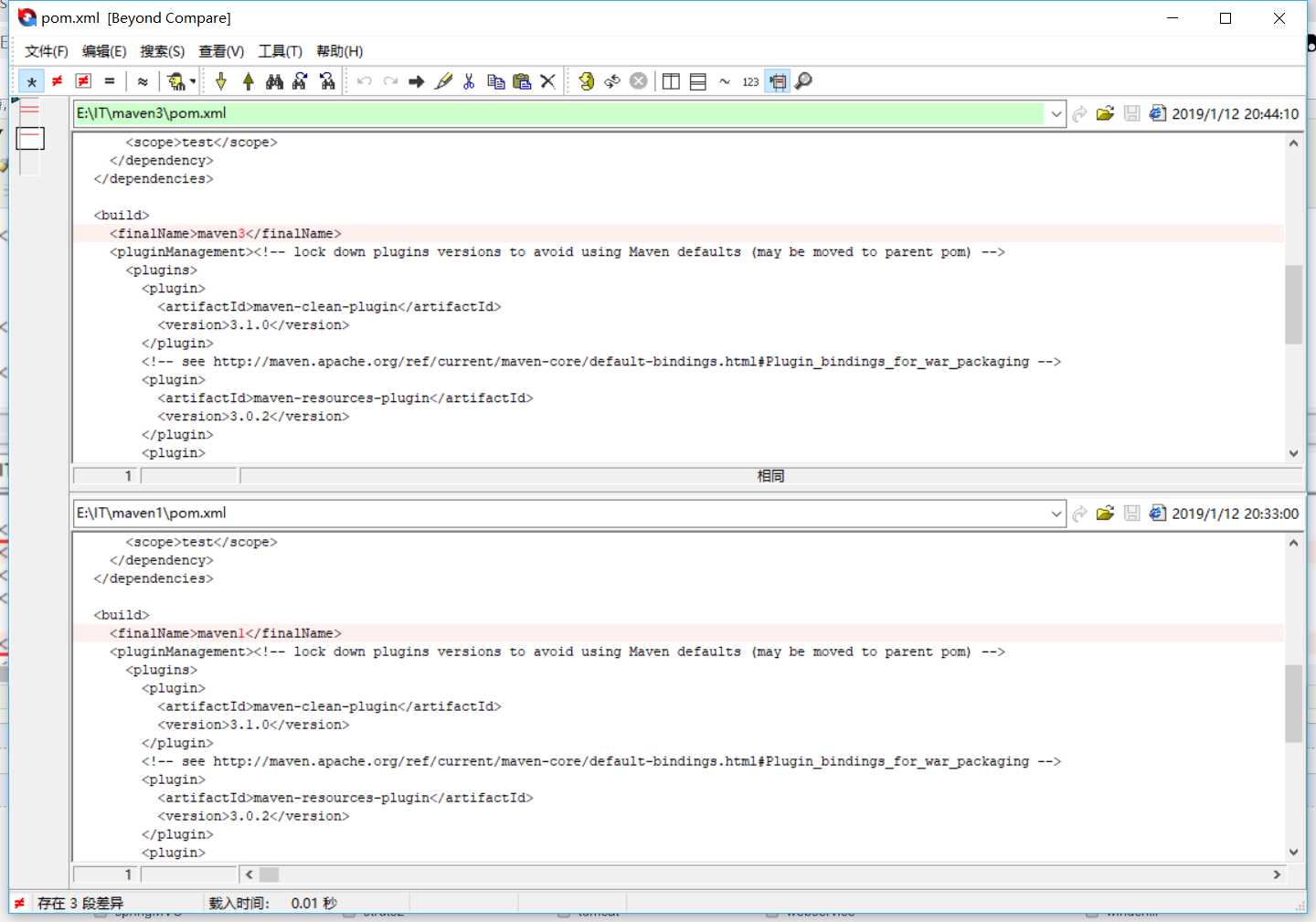Click the maven1 pom.xml path field
1316x922 pixels.
coord(559,514)
